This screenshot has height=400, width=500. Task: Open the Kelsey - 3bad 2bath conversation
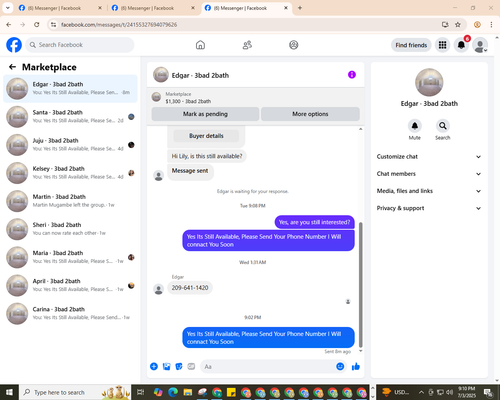click(x=70, y=173)
